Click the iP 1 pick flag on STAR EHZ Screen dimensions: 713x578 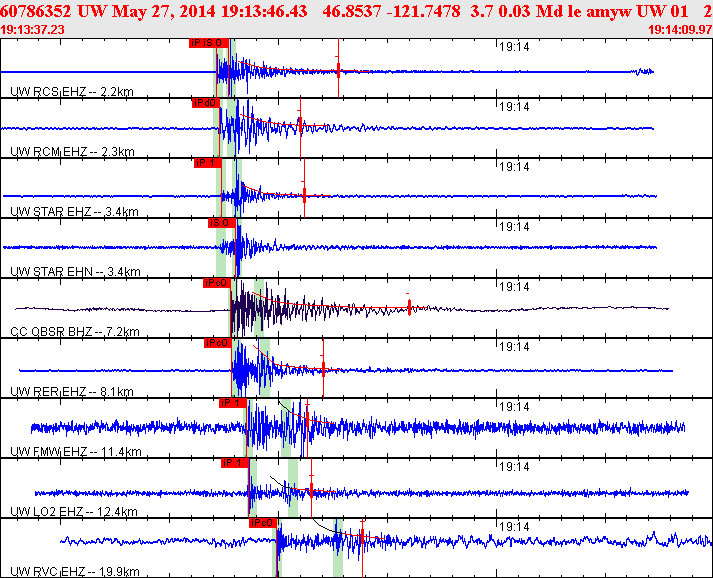pyautogui.click(x=207, y=163)
